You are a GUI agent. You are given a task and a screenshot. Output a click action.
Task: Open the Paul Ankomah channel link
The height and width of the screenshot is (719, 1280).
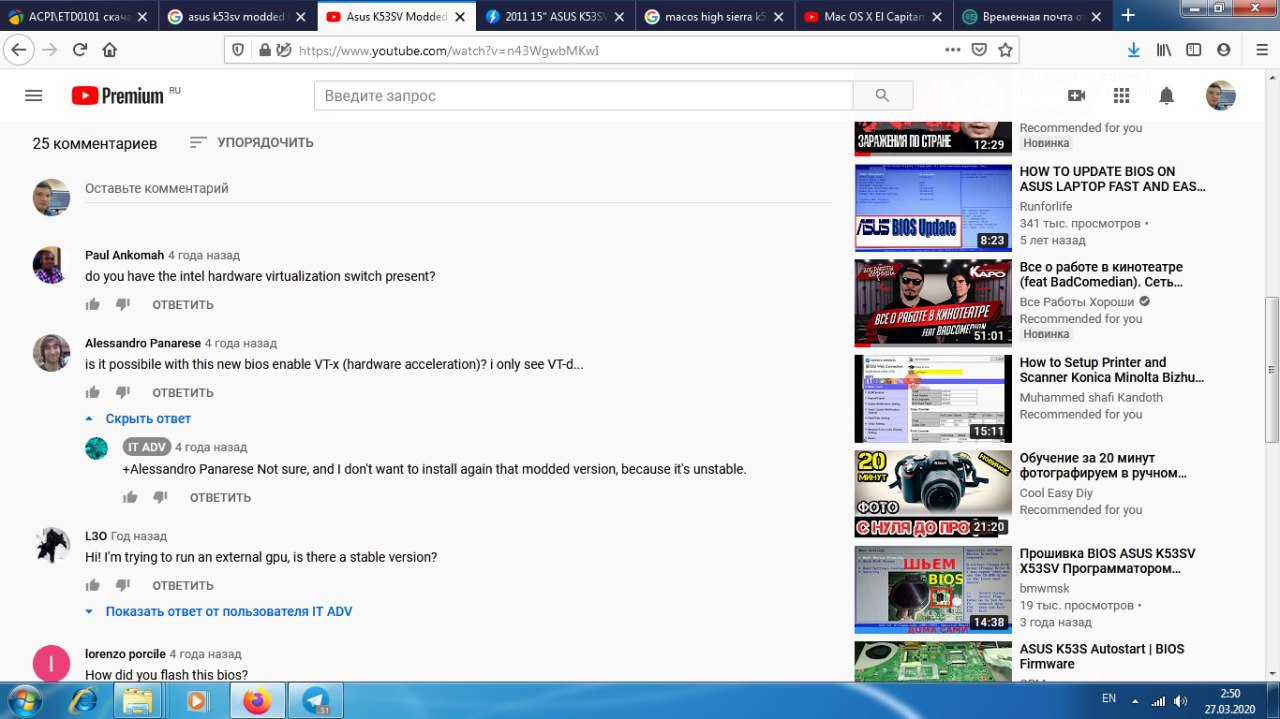pos(124,255)
